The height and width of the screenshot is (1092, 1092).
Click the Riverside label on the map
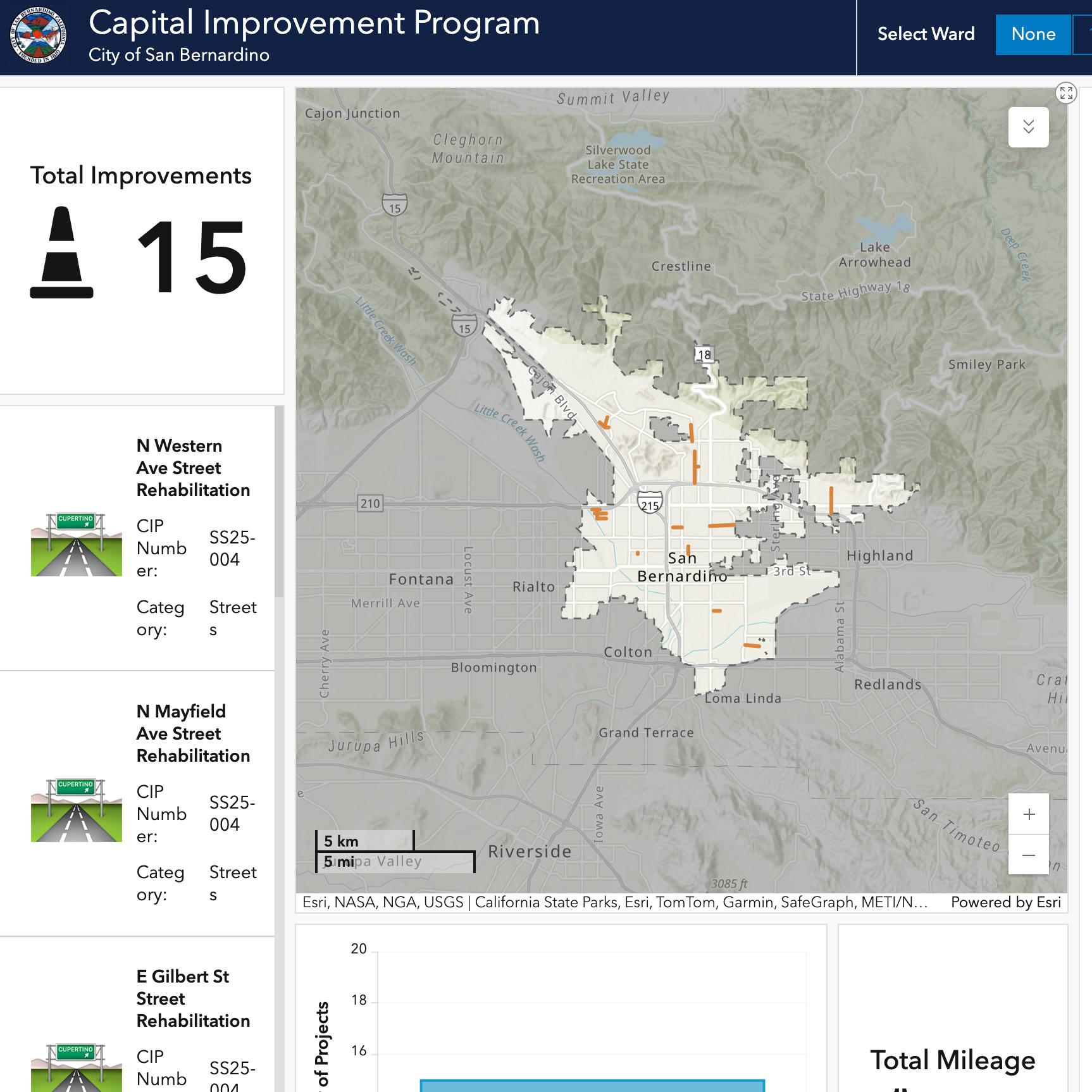coord(530,852)
